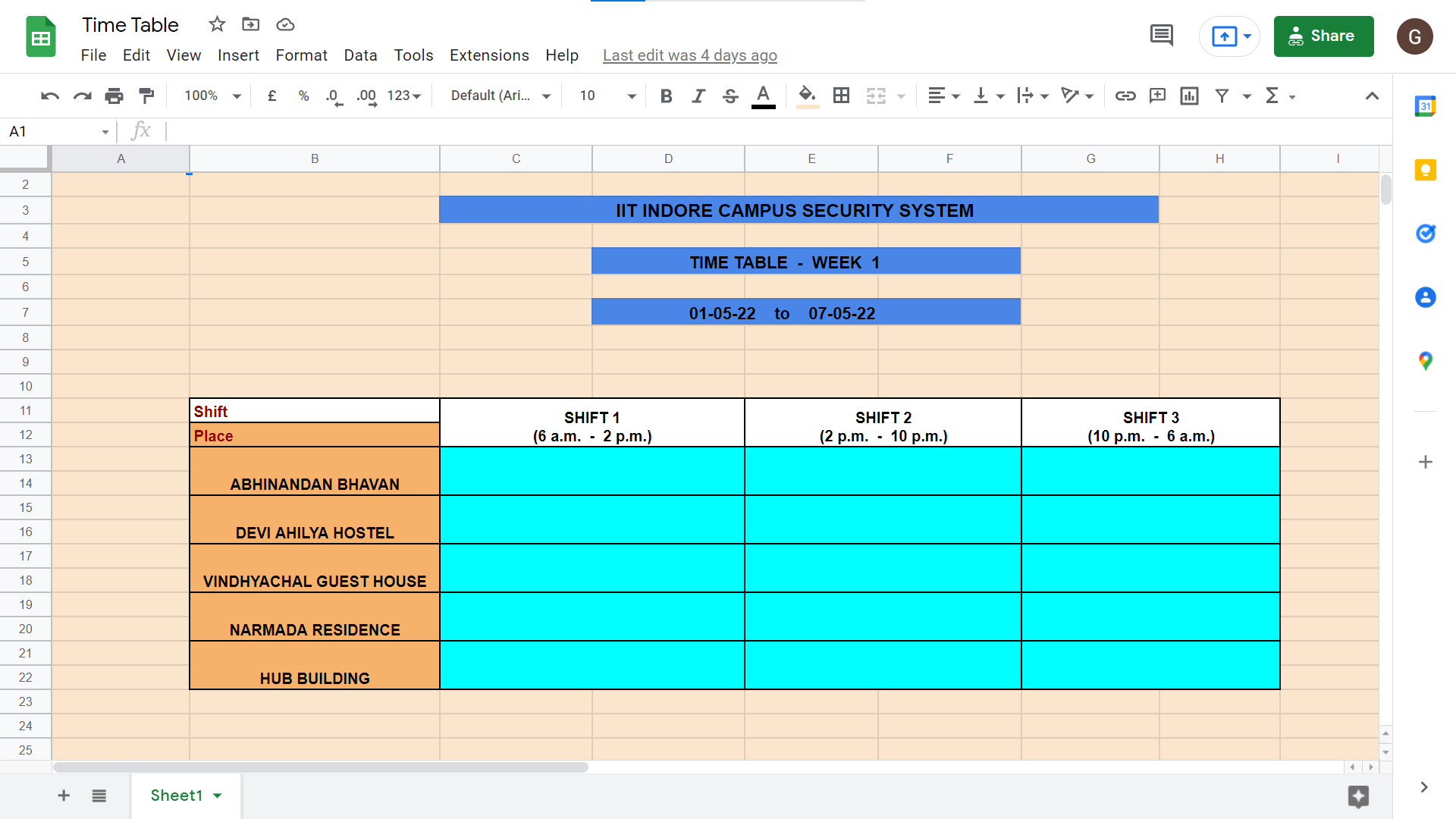Click the print icon
This screenshot has width=1456, height=819.
(x=114, y=96)
